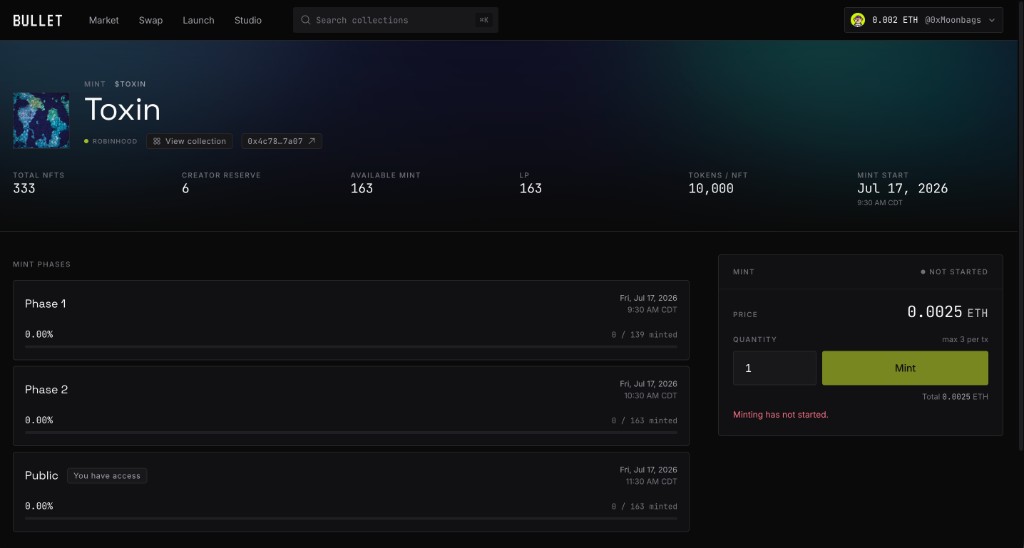Screen dimensions: 1024x548
Task: Click the You have access badge
Action: 107,475
